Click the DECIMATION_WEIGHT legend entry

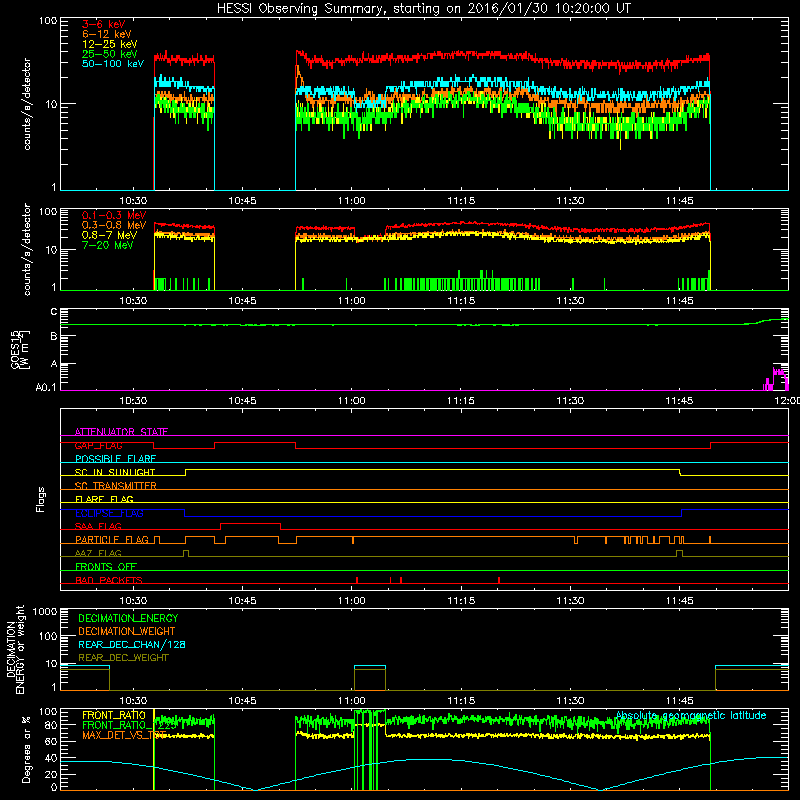127,631
